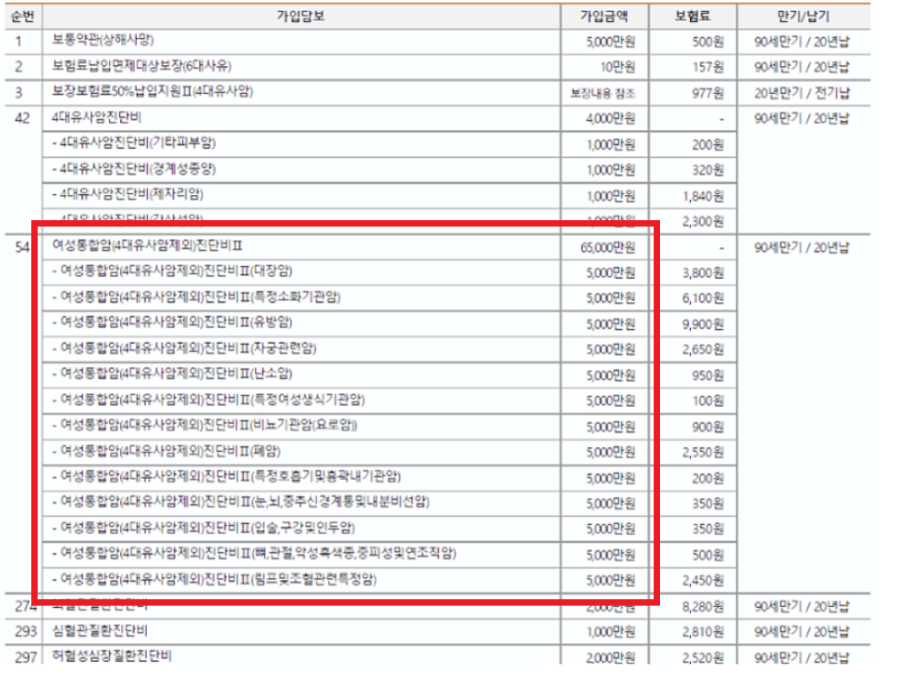Image resolution: width=899 pixels, height=690 pixels.
Task: Click 90세만기 / 20년납 in row 54
Action: coord(802,248)
